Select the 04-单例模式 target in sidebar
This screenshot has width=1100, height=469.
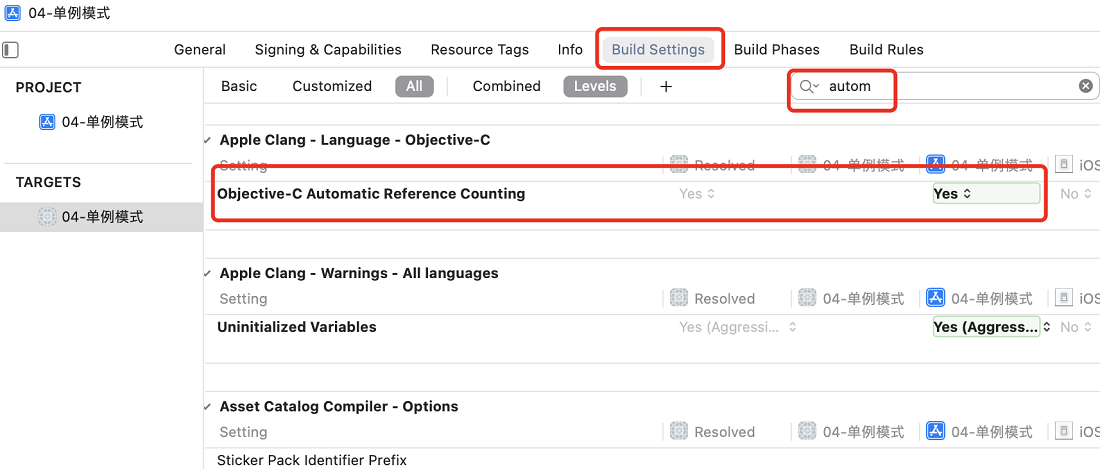[90, 217]
